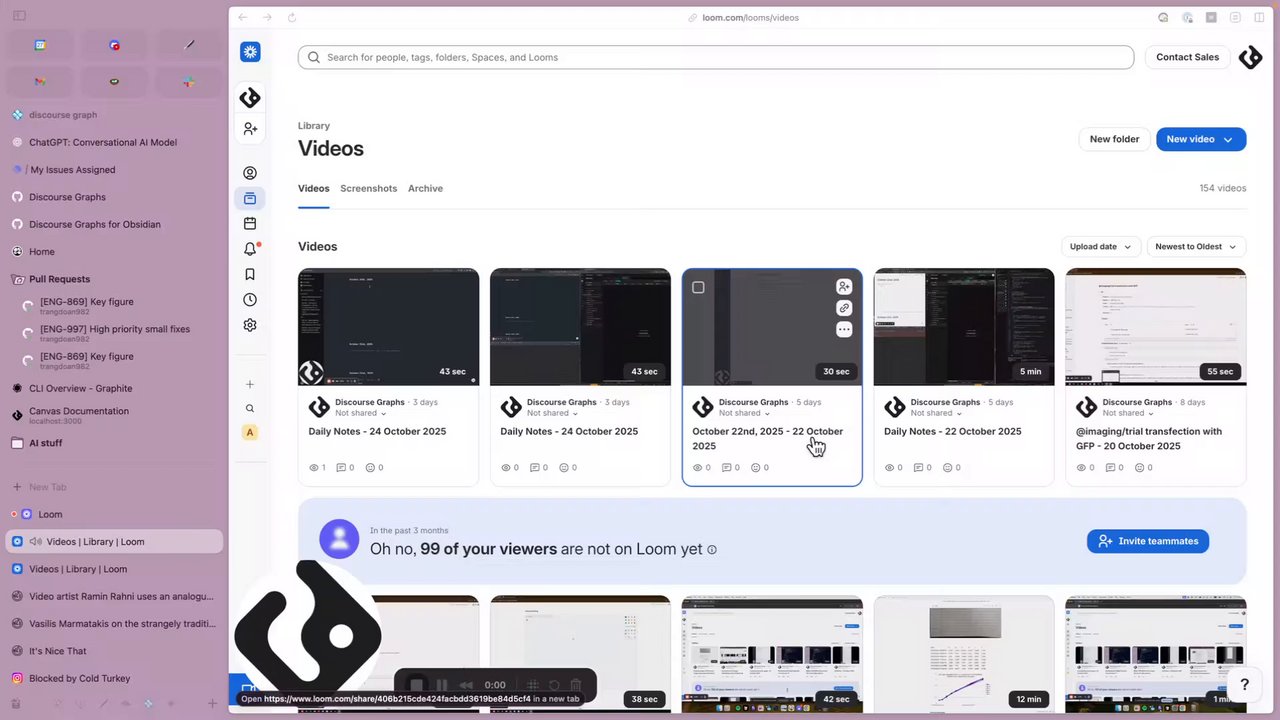1280x720 pixels.
Task: Open '[ENG-997] High priority small fixes' item
Action: pyautogui.click(x=115, y=333)
